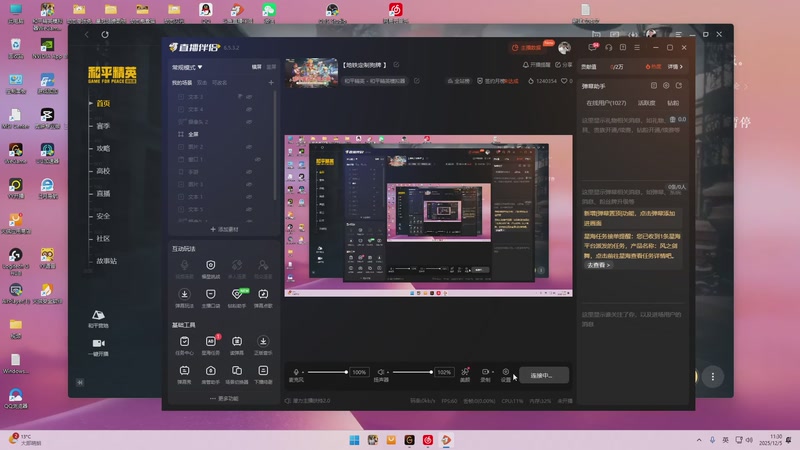The width and height of the screenshot is (800, 450).
Task: Open the shield challenge icon in 互动玩法
Action: [x=210, y=268]
